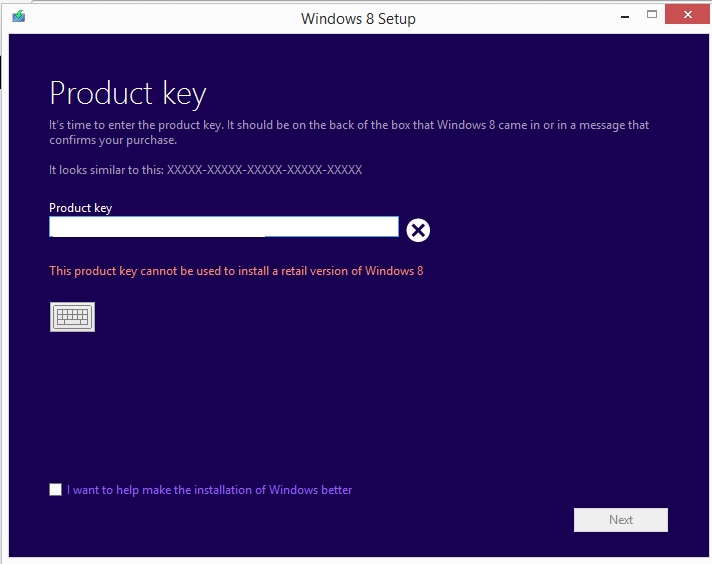The image size is (712, 564).
Task: Click "It looks similar to this" text
Action: pyautogui.click(x=106, y=170)
